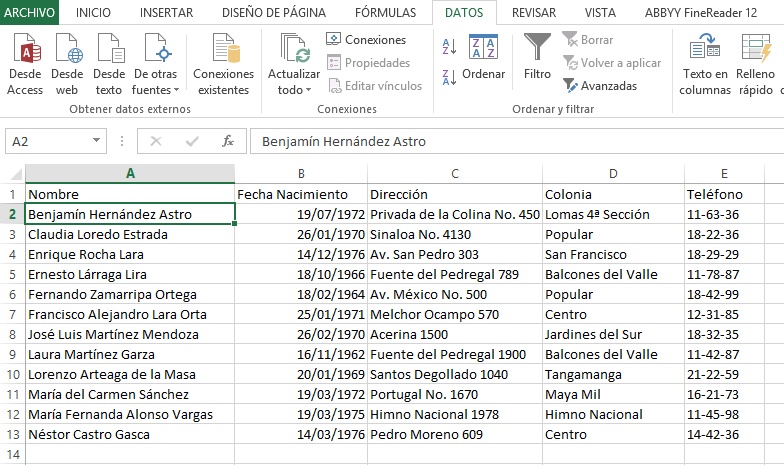Click the Avanzadas filter button
Viewport: 784px width, 465px height.
(x=599, y=86)
